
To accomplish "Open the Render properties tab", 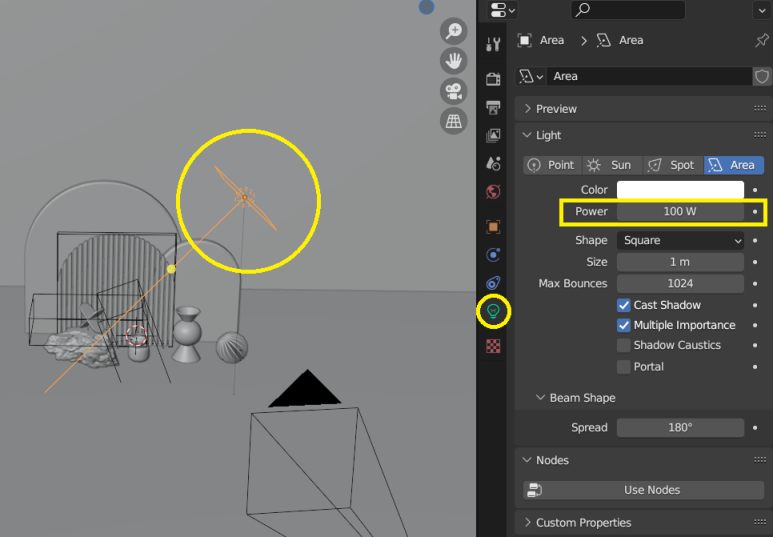I will click(x=493, y=79).
